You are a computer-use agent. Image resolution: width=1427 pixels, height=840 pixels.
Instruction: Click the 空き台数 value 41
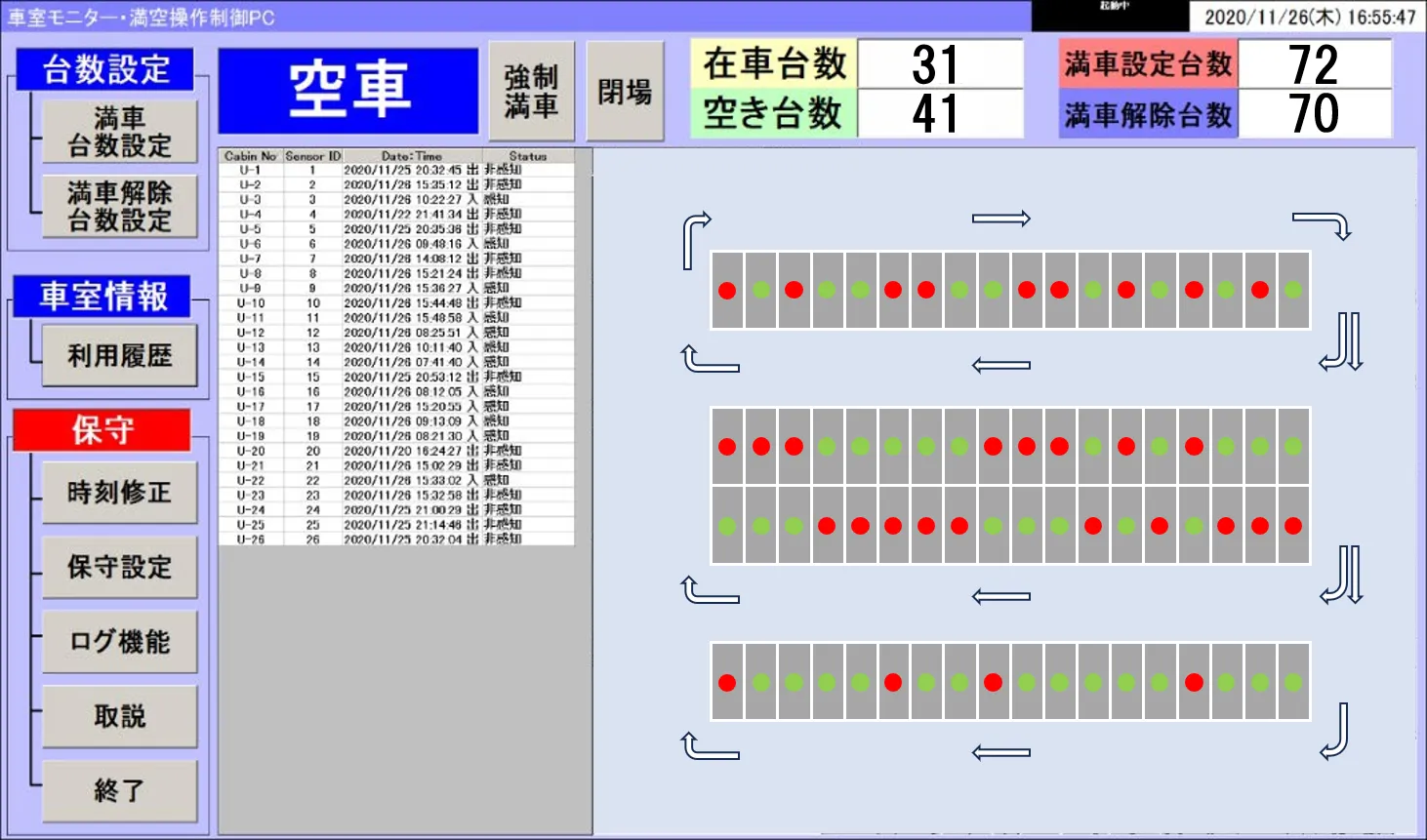click(x=940, y=114)
